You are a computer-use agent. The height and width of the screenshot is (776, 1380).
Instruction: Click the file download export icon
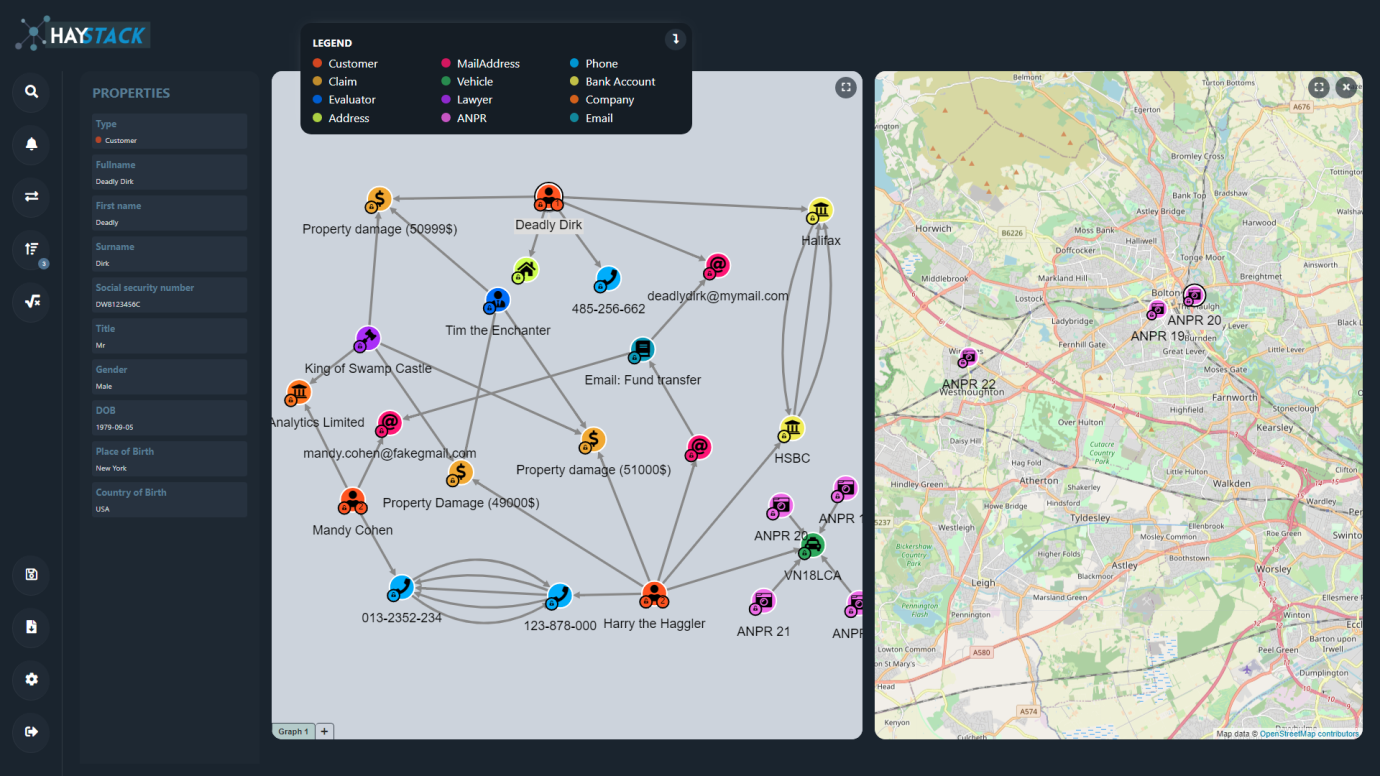[x=31, y=627]
